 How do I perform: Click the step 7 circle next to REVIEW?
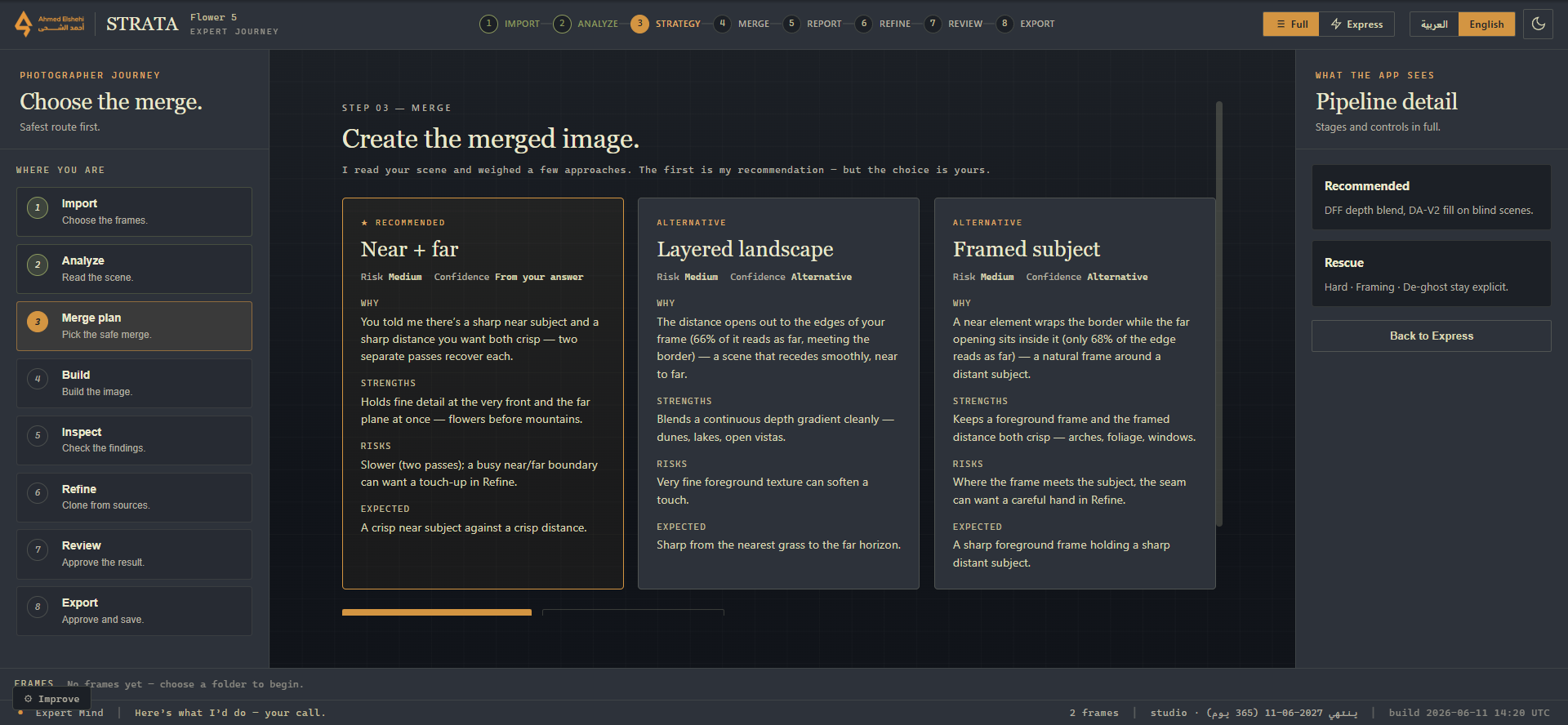click(x=933, y=24)
